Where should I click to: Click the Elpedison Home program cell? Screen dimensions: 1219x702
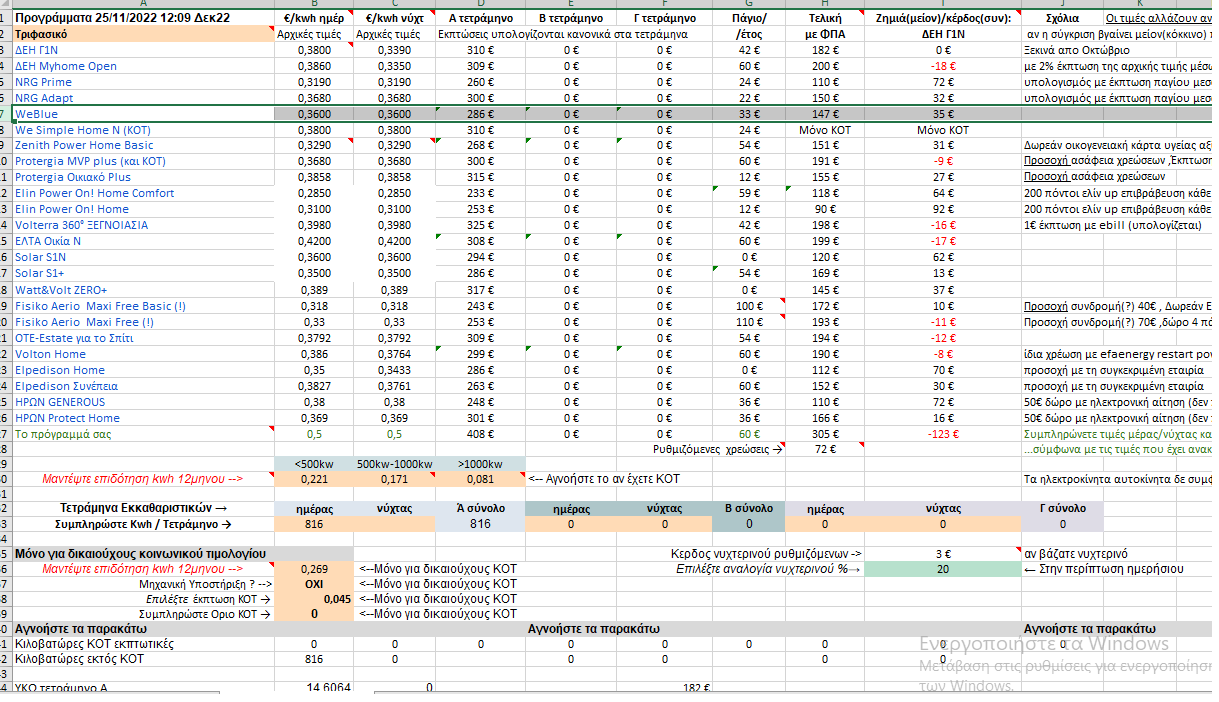pyautogui.click(x=144, y=370)
